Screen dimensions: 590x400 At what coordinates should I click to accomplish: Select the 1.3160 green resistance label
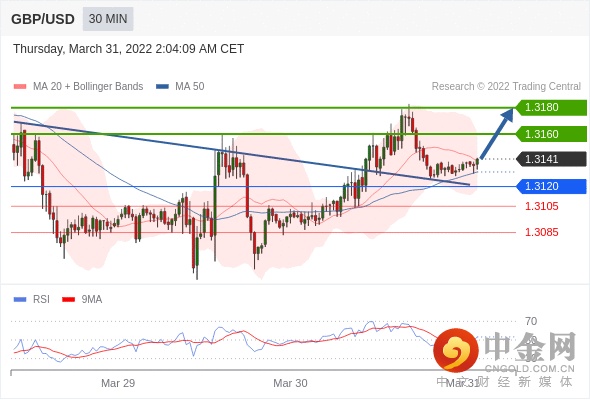[551, 134]
